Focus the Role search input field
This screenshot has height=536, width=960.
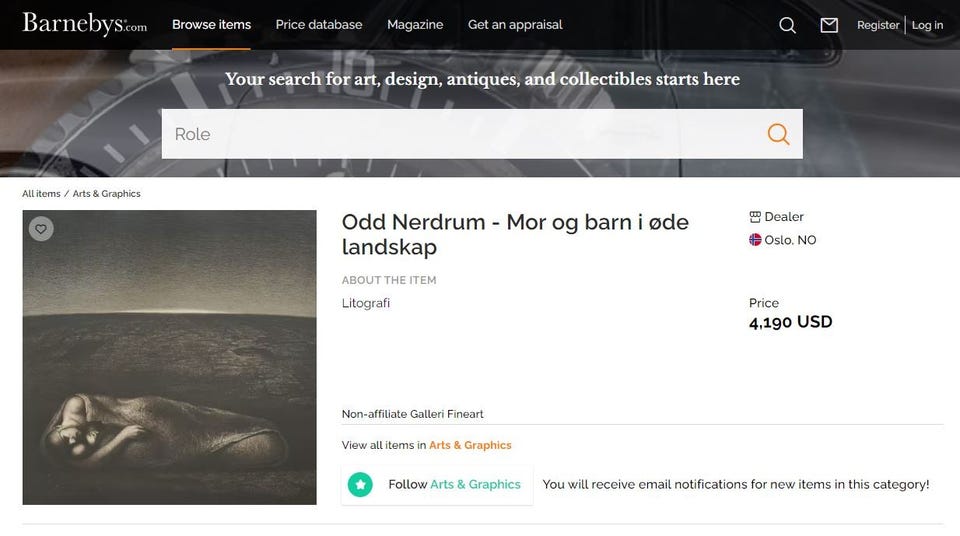459,134
